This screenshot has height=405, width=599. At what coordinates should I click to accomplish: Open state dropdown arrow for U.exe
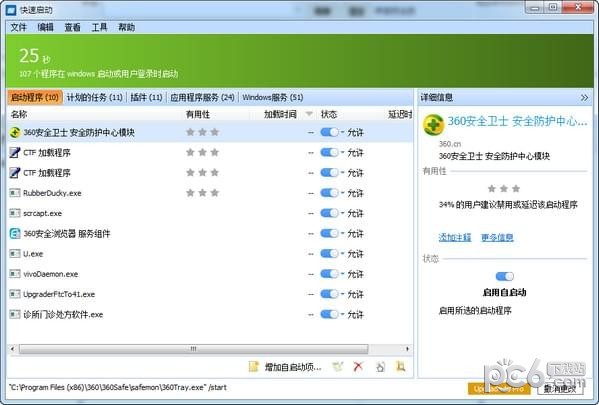[342, 254]
